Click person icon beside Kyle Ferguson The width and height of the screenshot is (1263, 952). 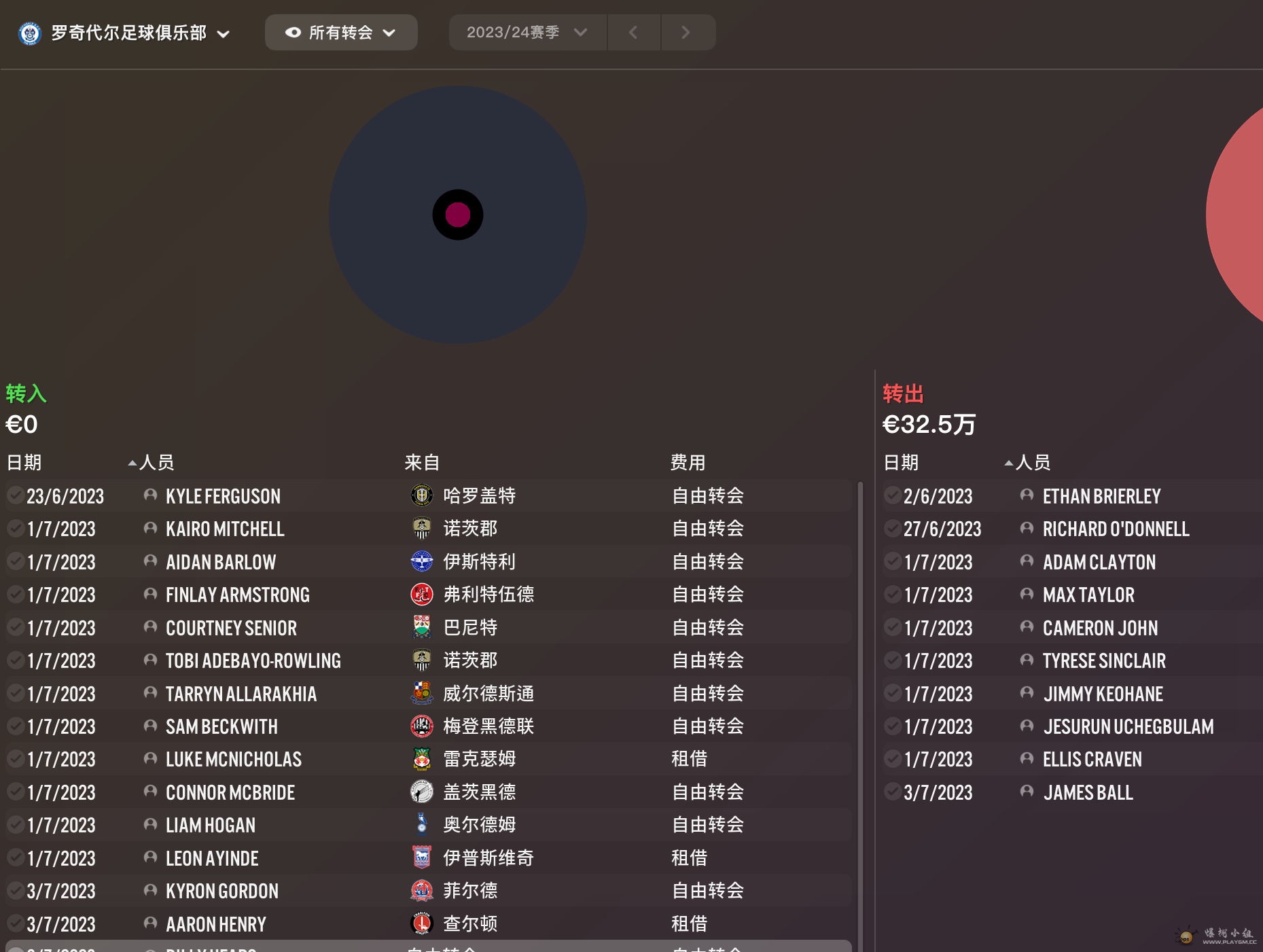(x=150, y=495)
